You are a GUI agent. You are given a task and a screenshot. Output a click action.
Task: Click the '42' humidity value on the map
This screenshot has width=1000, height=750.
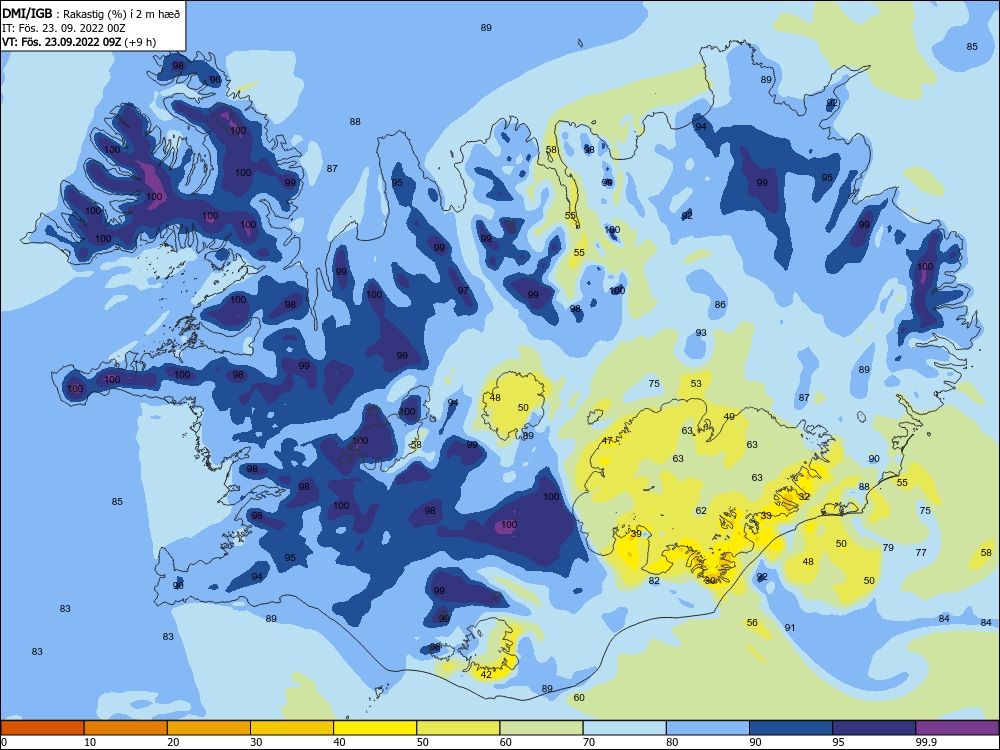tap(486, 675)
